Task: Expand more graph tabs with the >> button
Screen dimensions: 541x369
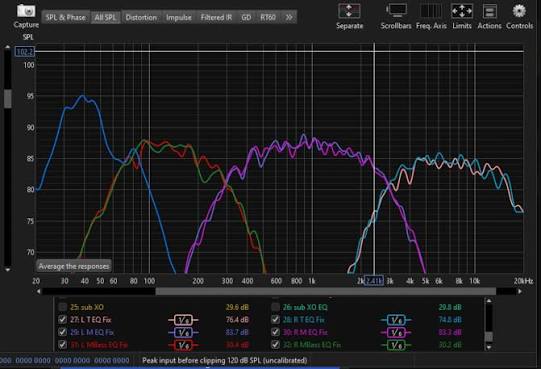Action: pos(289,17)
